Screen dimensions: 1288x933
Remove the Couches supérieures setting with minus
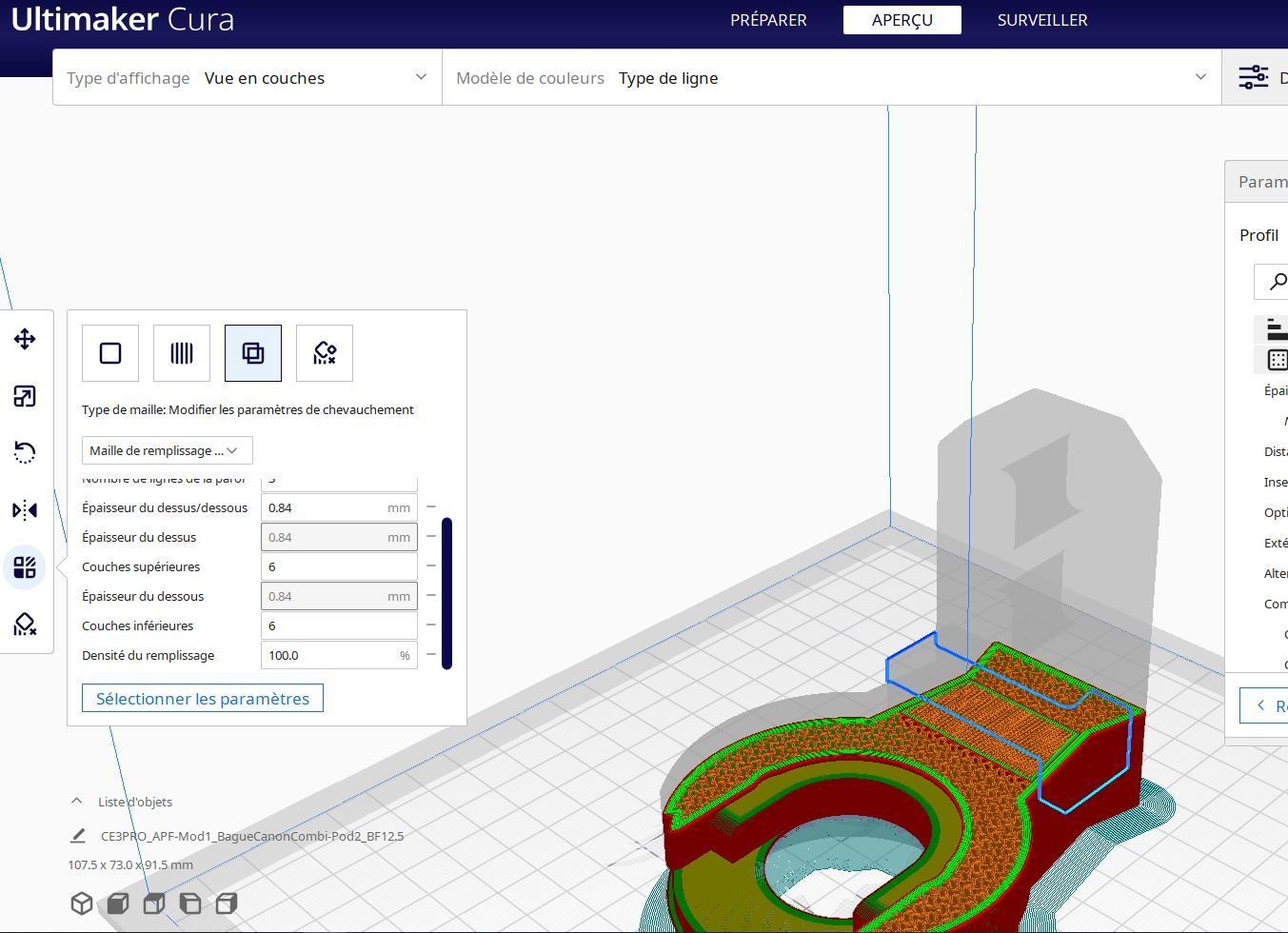(430, 566)
